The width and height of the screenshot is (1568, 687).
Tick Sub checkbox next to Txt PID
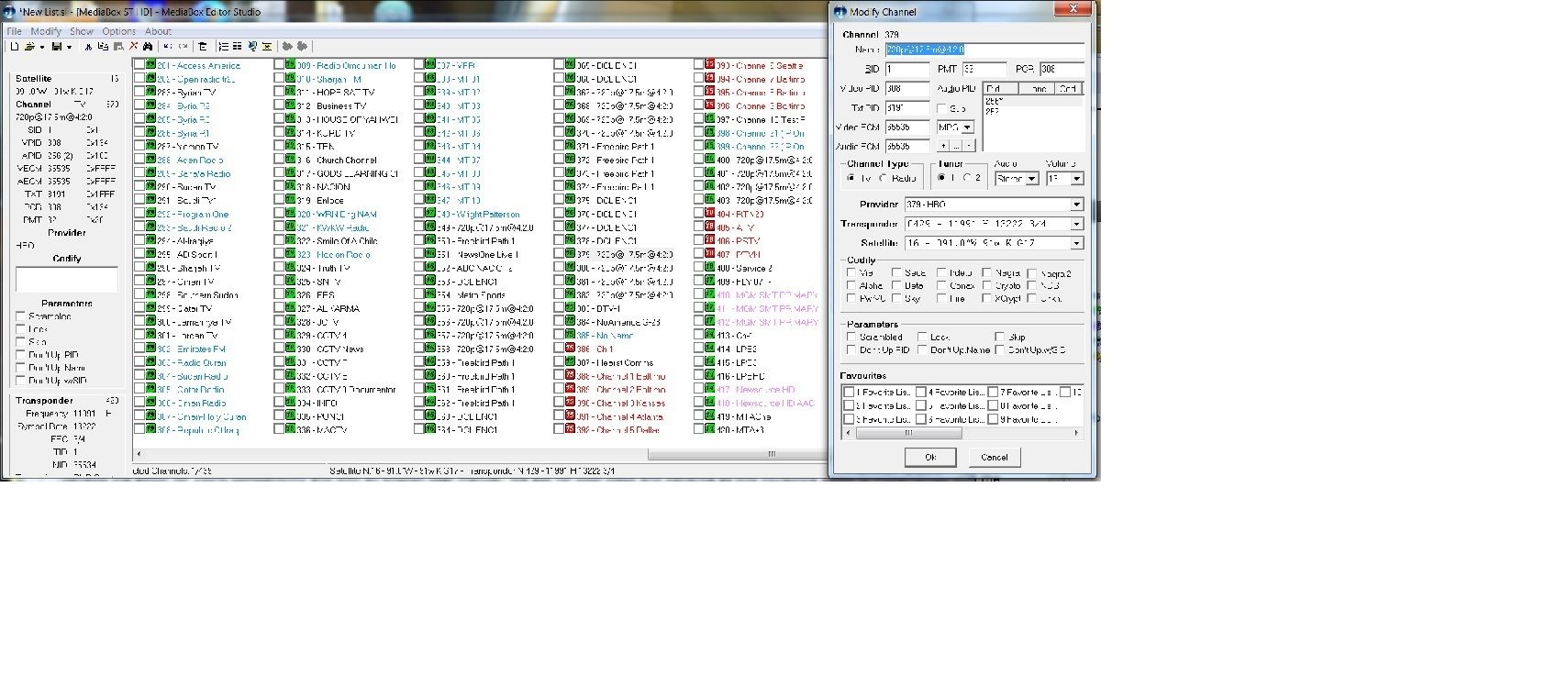941,108
